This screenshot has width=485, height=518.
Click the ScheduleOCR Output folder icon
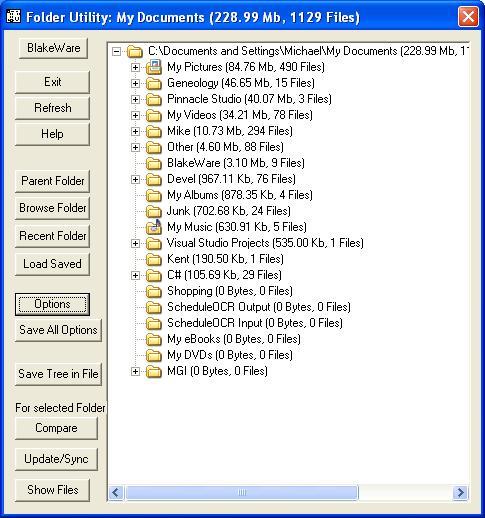coord(154,307)
